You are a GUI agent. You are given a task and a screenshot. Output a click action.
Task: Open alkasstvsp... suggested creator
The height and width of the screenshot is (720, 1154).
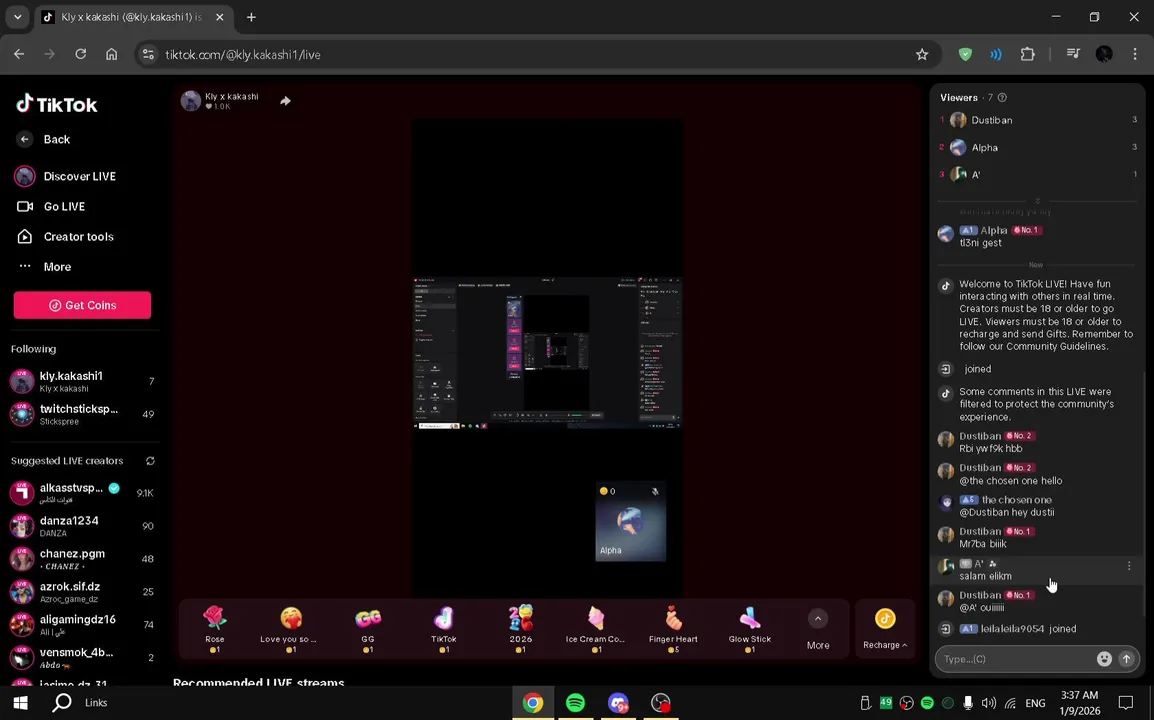click(82, 493)
